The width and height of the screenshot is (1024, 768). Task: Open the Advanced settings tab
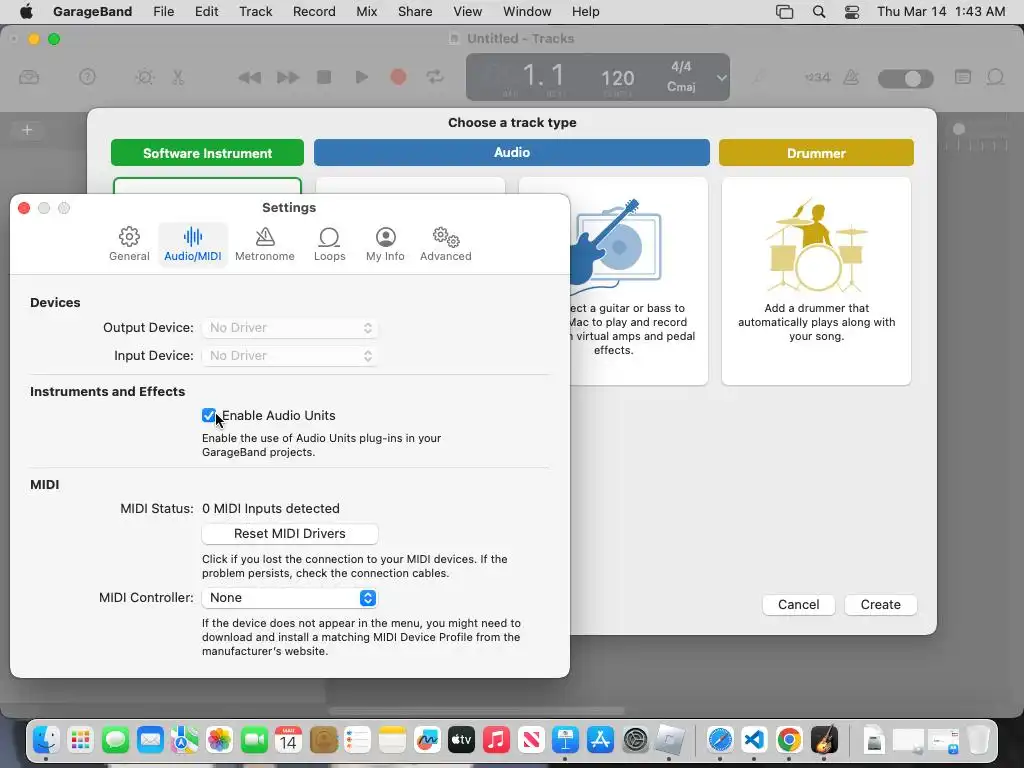coord(446,244)
